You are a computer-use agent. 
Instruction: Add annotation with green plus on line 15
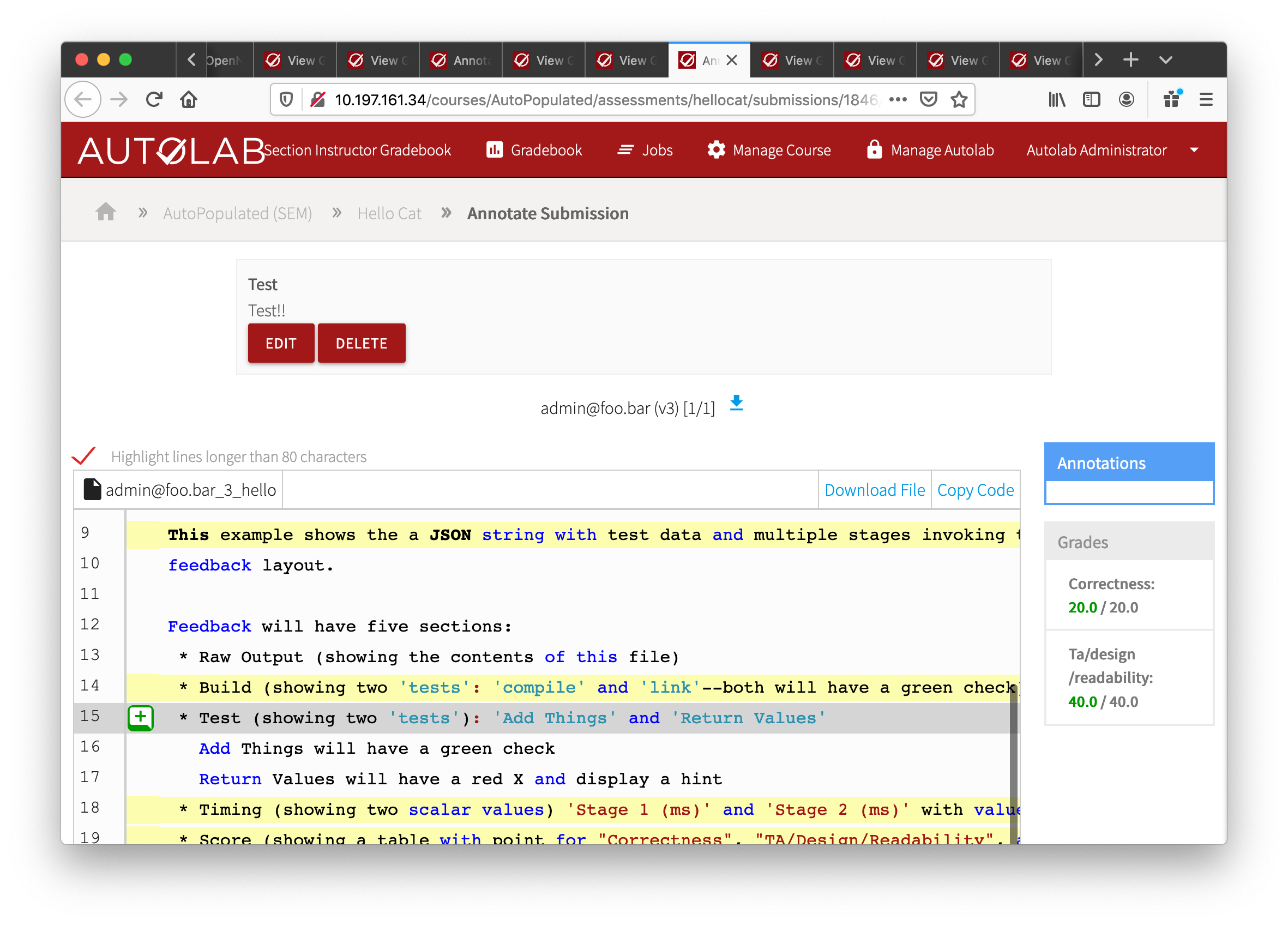coord(140,717)
